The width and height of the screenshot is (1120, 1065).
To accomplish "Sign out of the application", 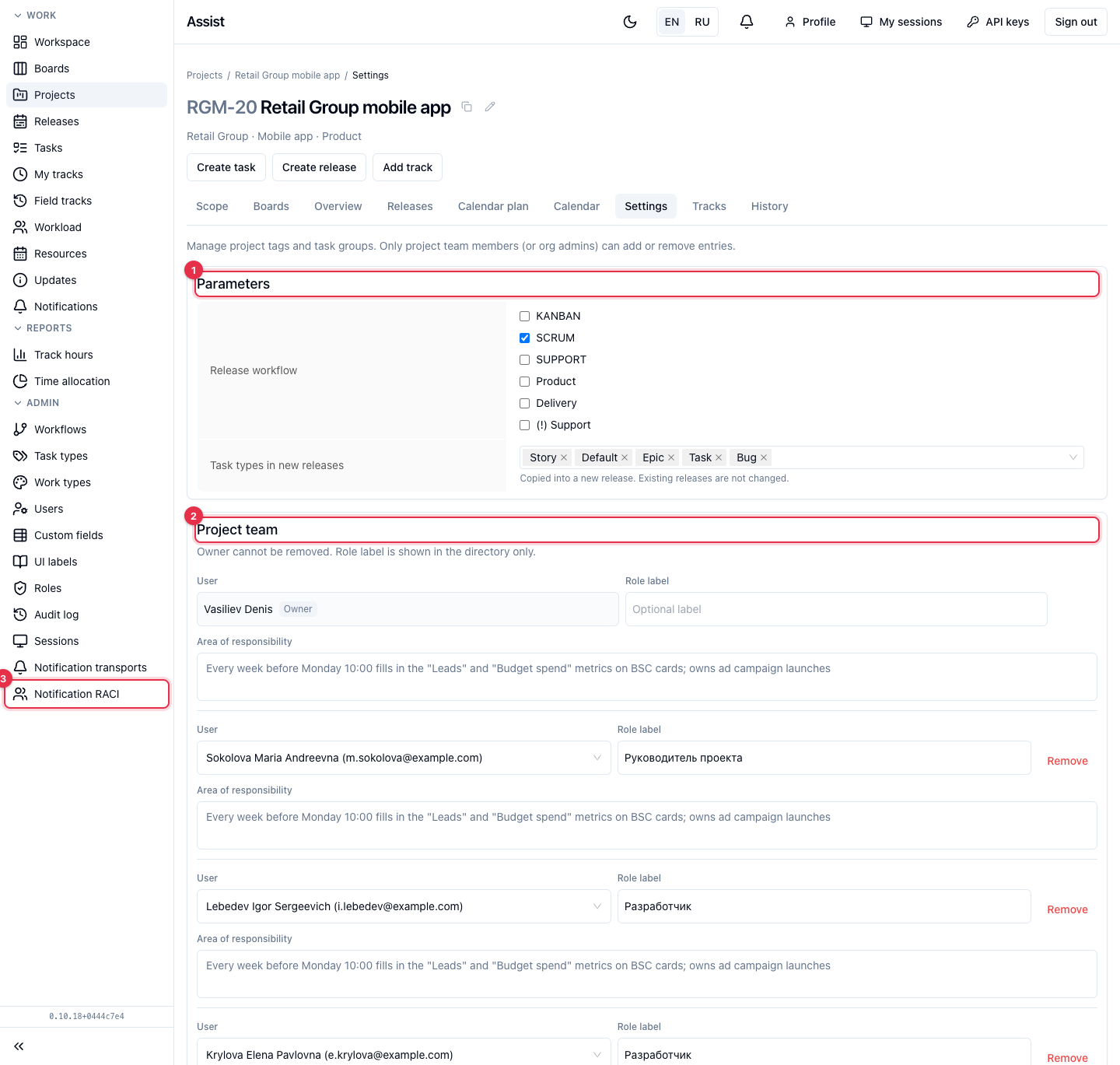I will (x=1076, y=22).
